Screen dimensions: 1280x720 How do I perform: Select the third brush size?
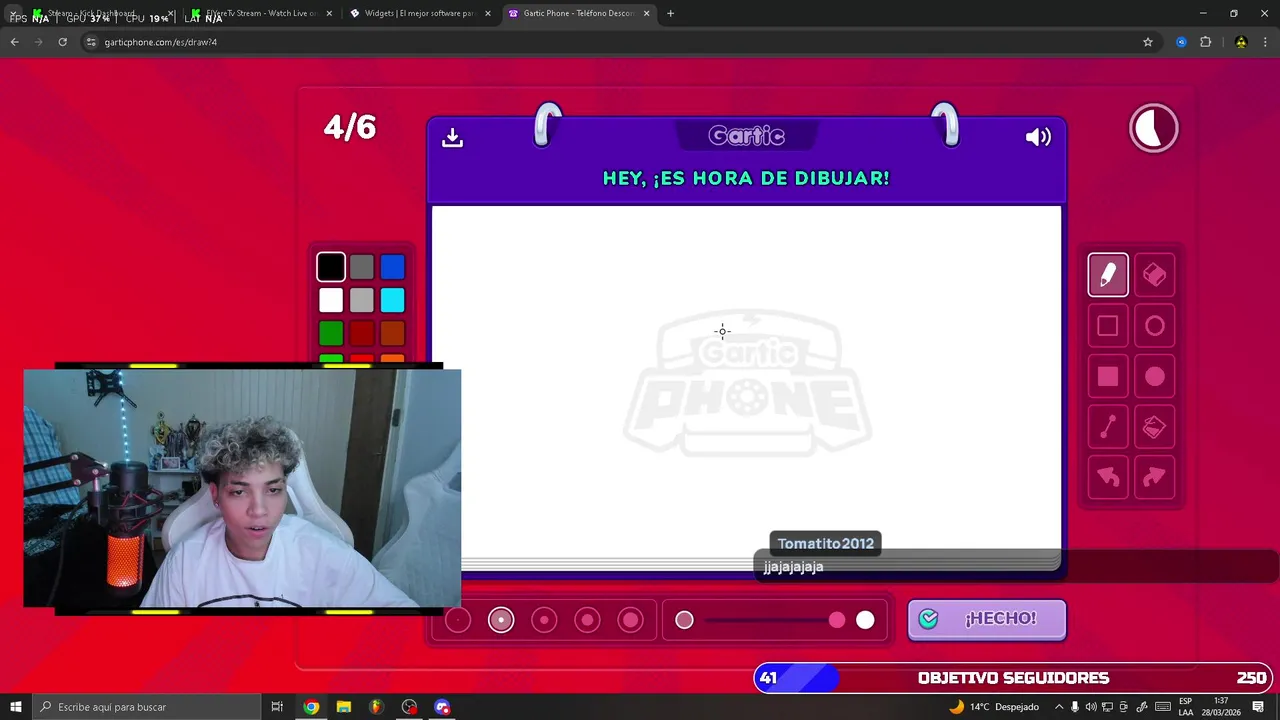[544, 620]
